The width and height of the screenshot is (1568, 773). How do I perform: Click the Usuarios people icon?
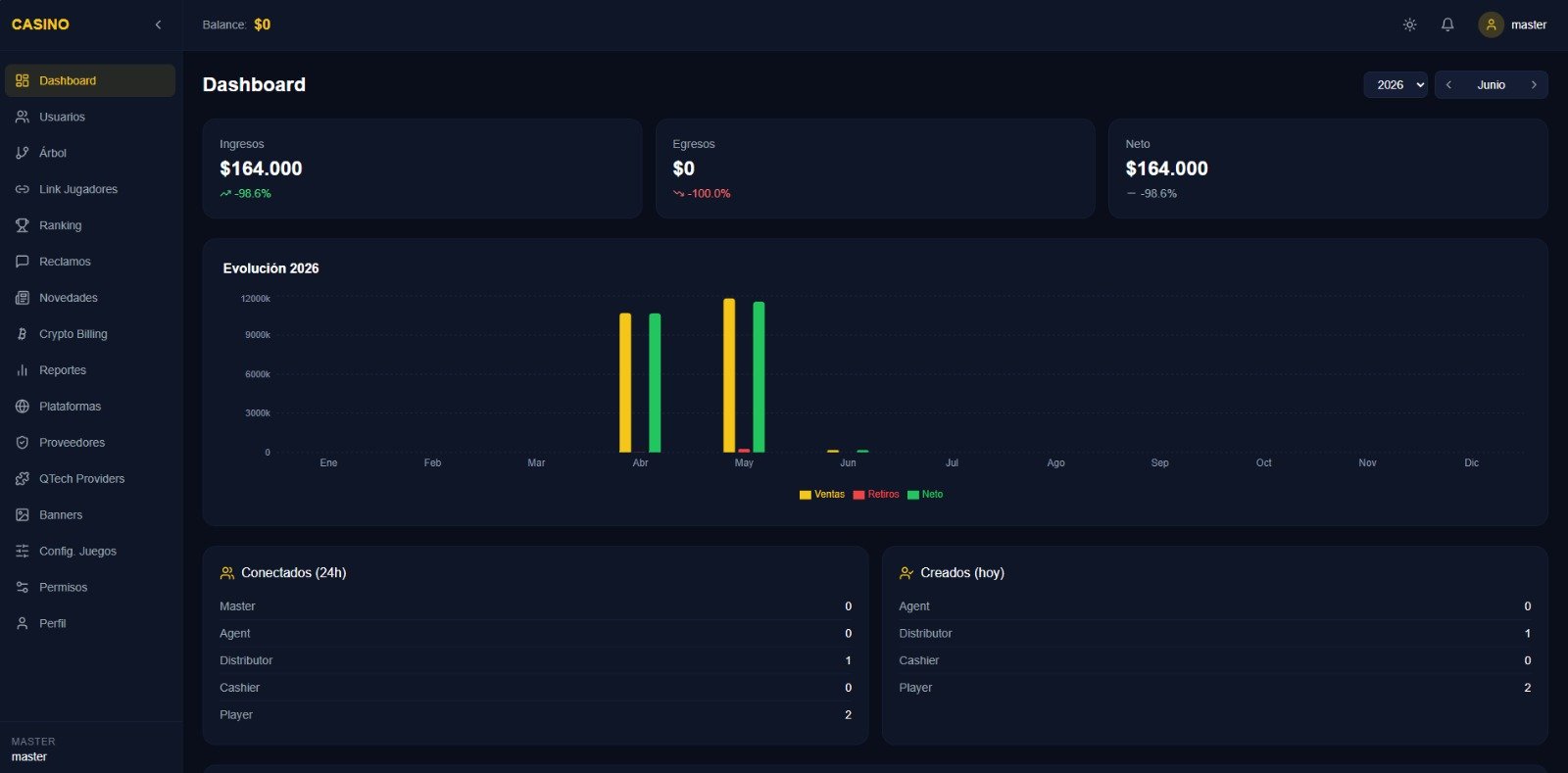coord(23,117)
